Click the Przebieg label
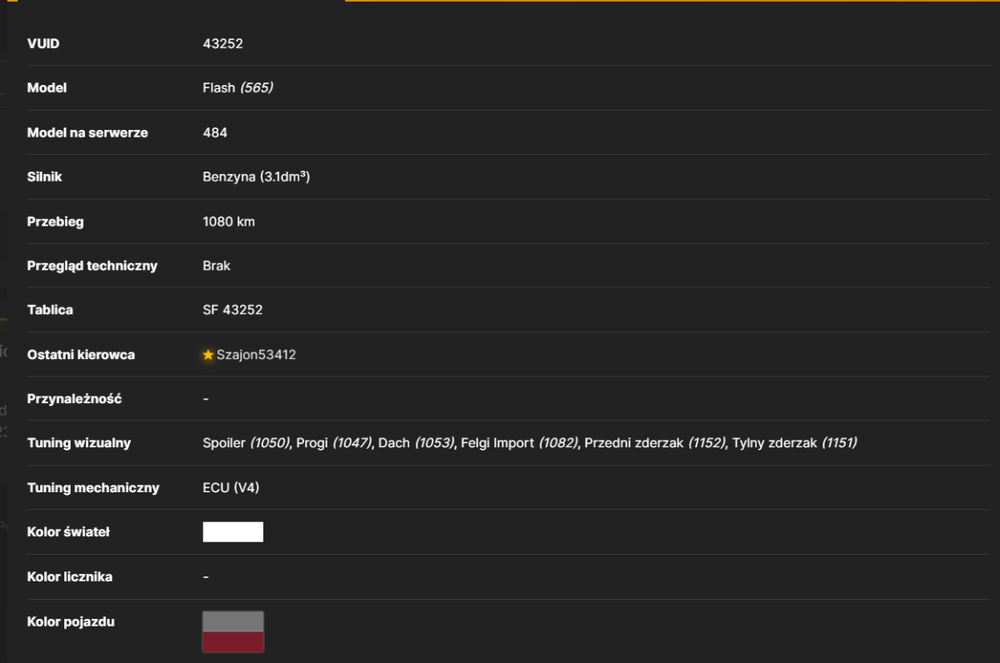The image size is (1000, 663). point(55,222)
